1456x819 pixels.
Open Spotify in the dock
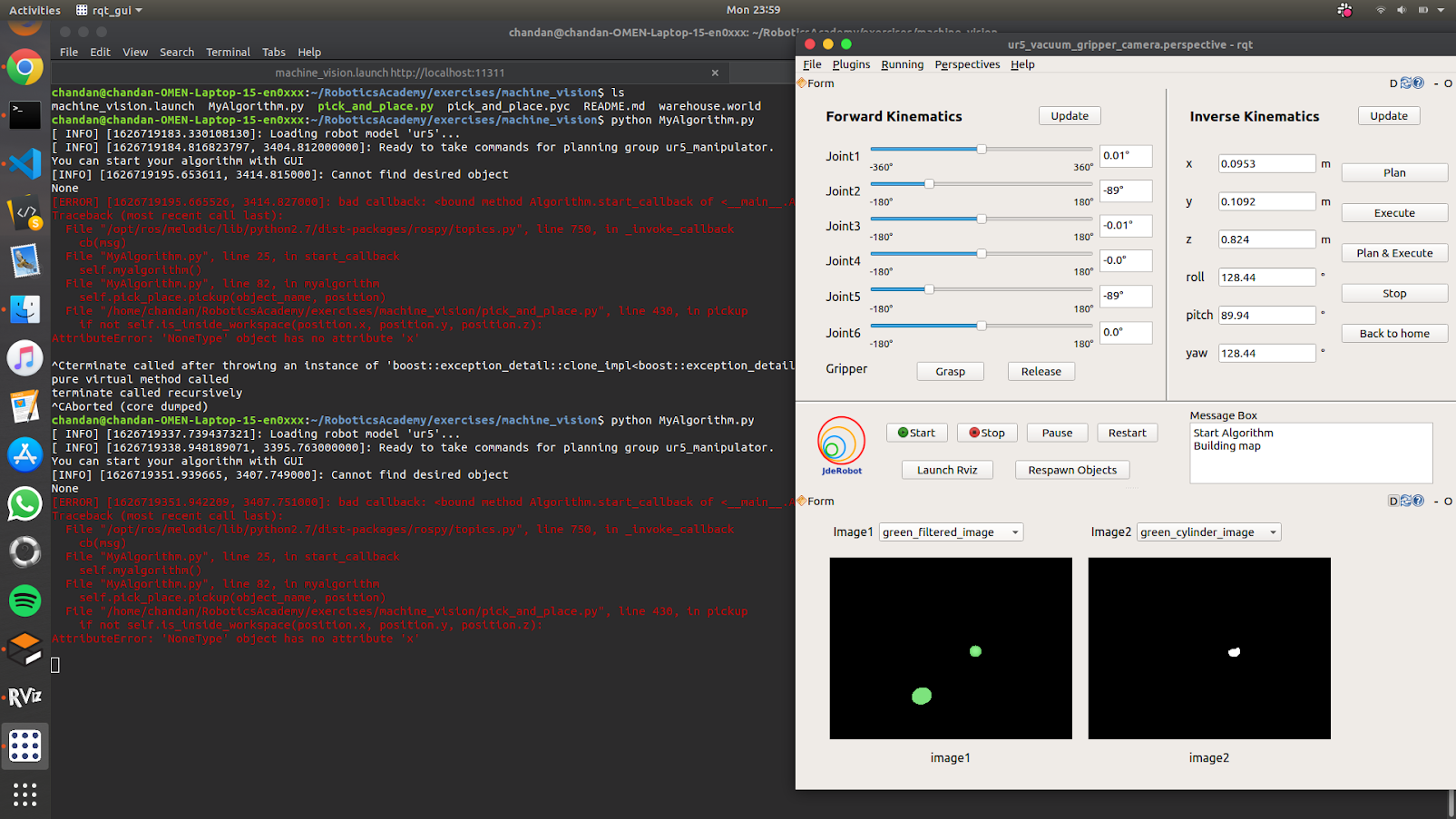[x=24, y=600]
